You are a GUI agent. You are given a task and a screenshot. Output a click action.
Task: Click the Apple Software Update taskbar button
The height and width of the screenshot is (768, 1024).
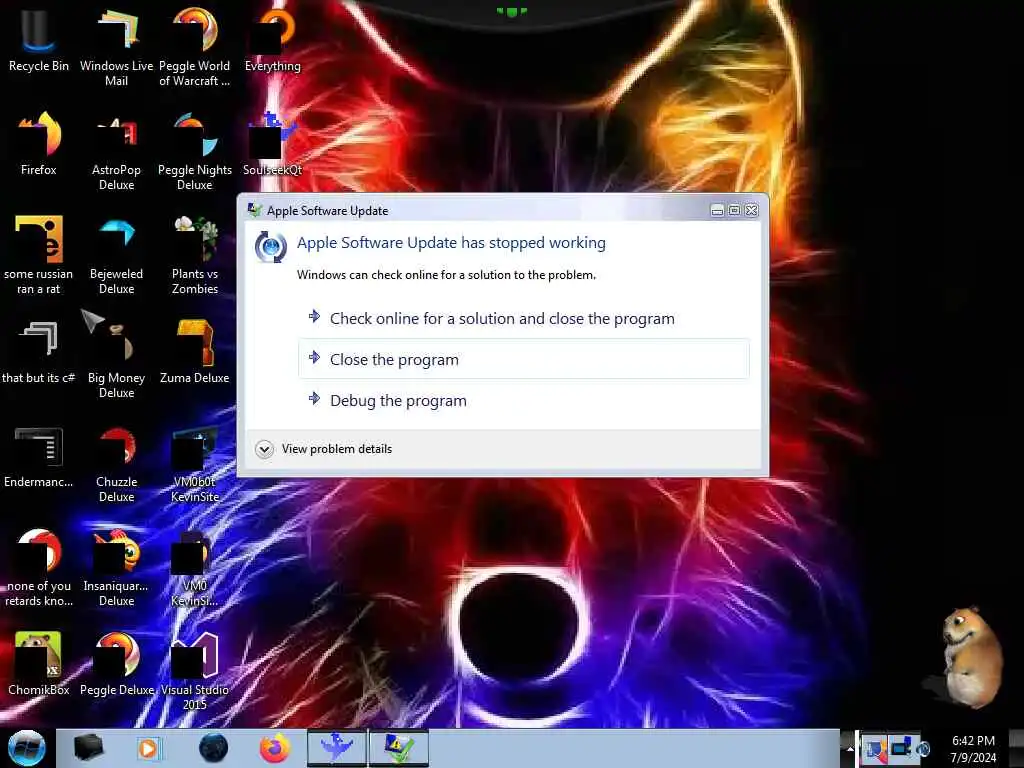click(x=399, y=748)
